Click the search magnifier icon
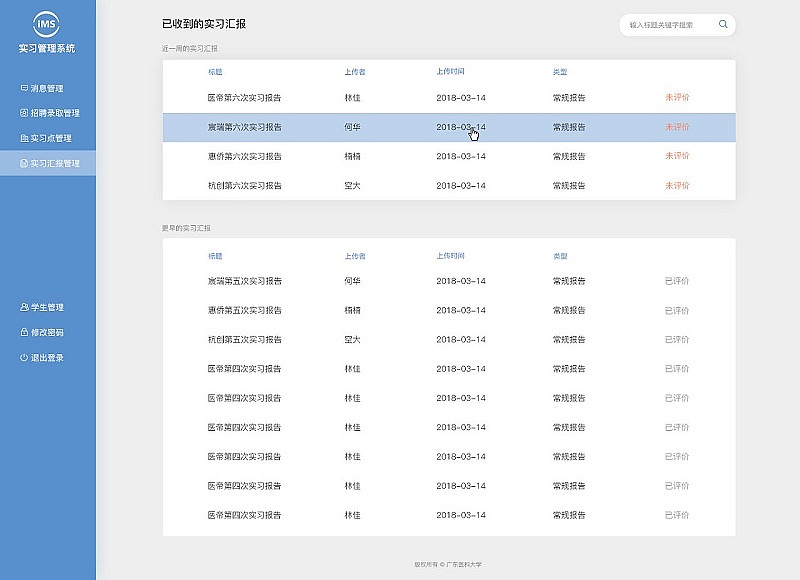 [723, 24]
